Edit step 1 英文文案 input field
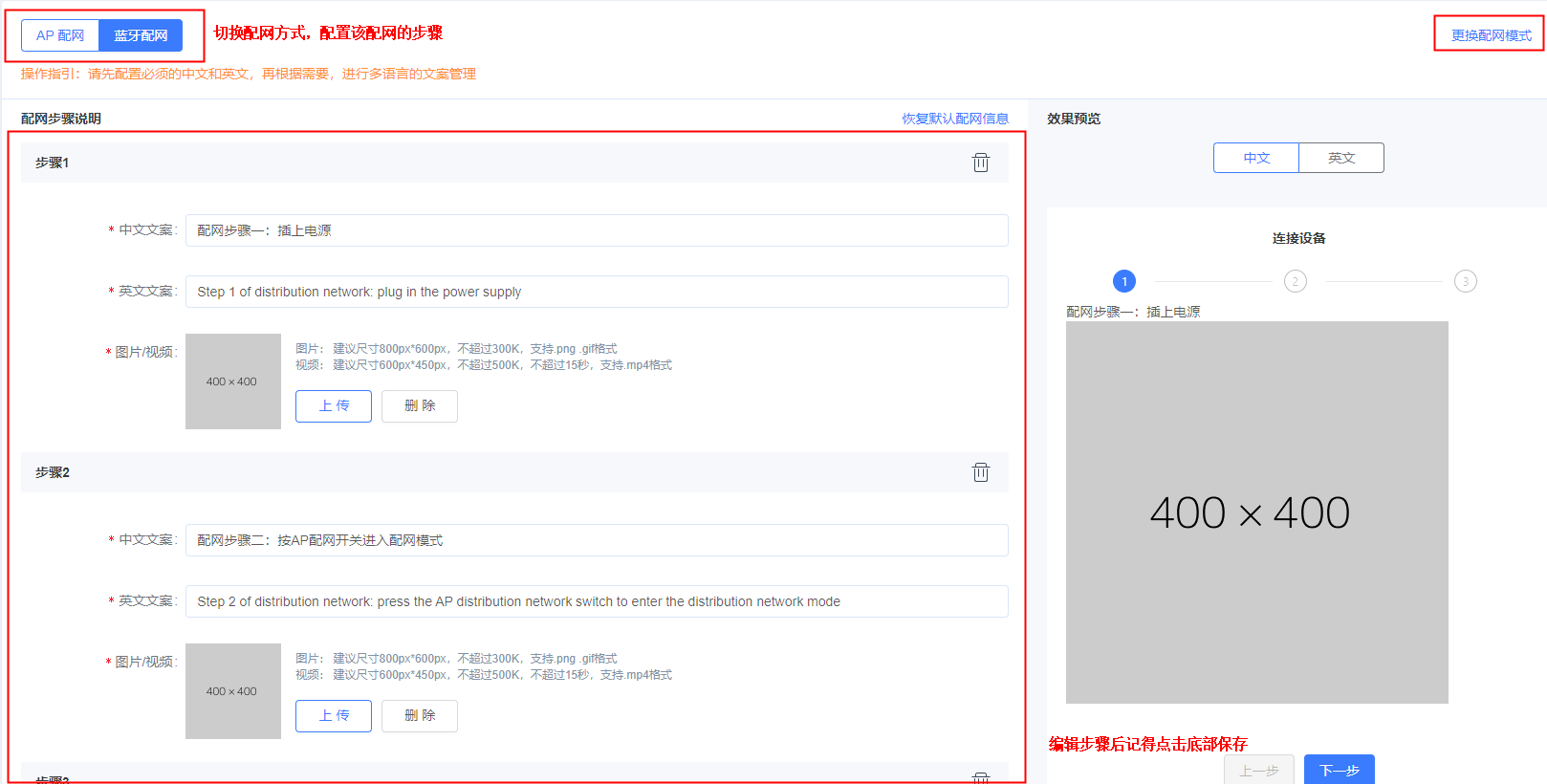Image resolution: width=1547 pixels, height=784 pixels. click(597, 292)
